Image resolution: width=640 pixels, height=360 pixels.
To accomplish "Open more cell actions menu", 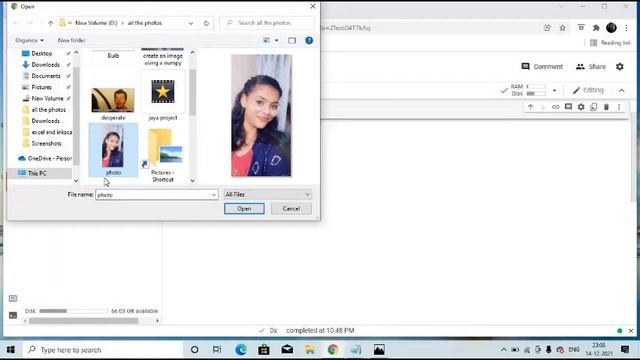I will [619, 107].
